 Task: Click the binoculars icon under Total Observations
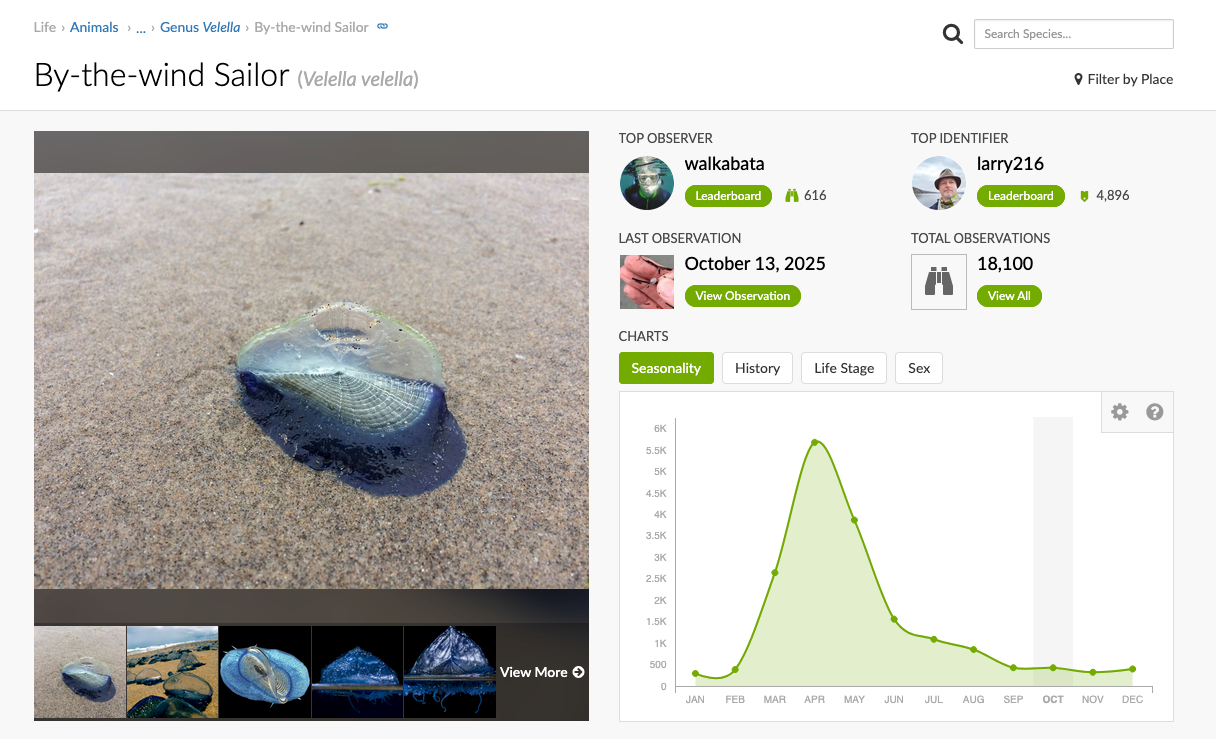tap(938, 282)
